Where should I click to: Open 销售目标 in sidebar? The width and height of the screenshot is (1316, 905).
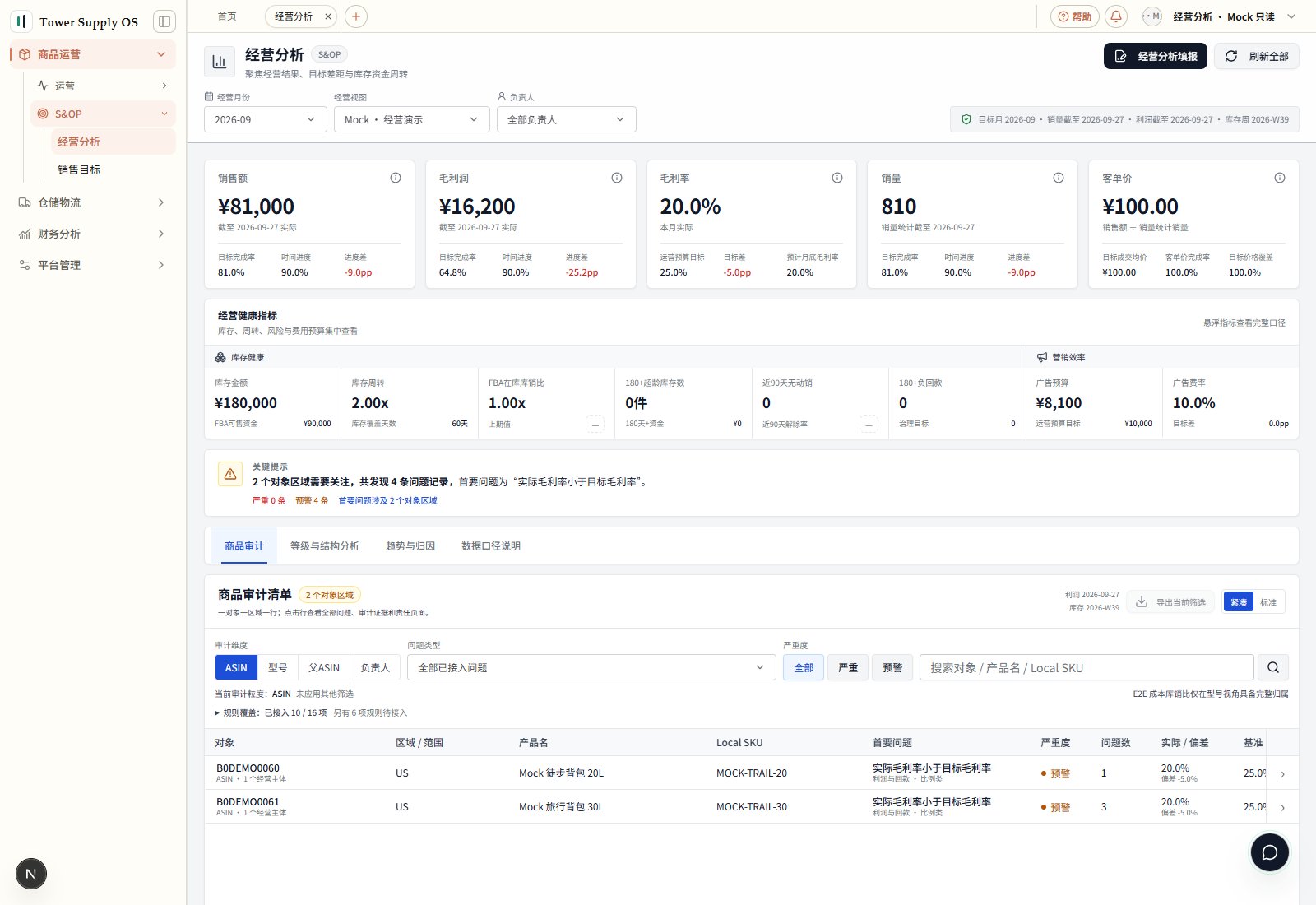[113, 169]
